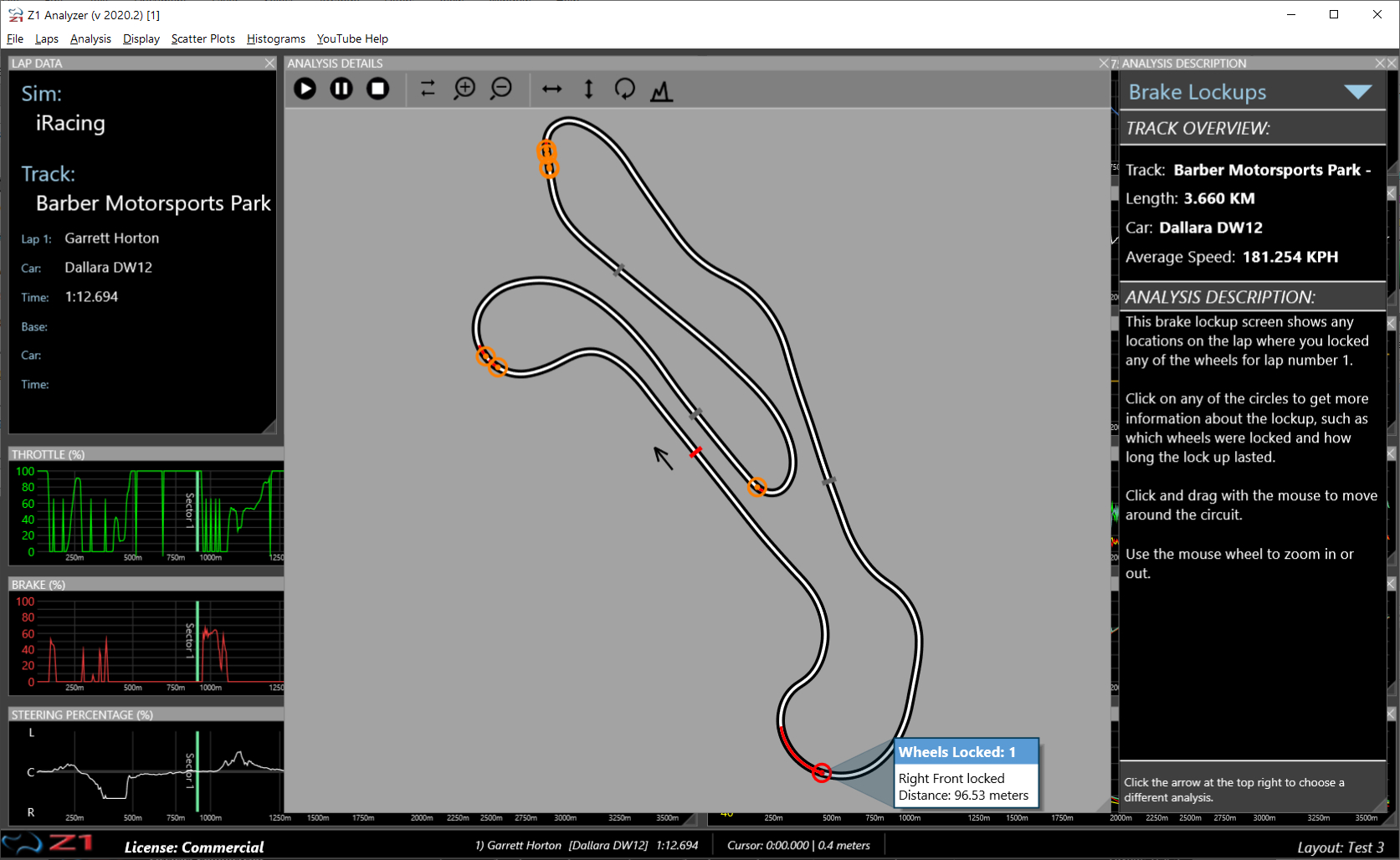Image resolution: width=1400 pixels, height=860 pixels.
Task: Click the Distance: 96.53 meters text
Action: coord(963,796)
